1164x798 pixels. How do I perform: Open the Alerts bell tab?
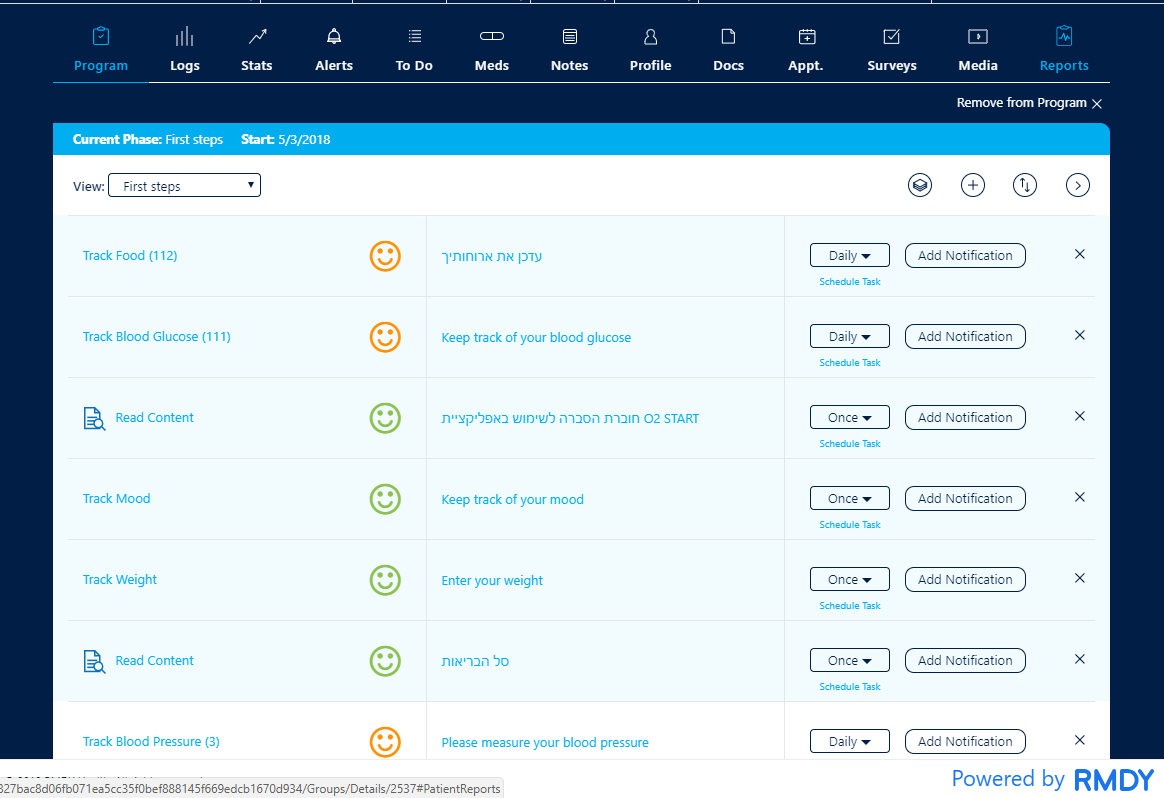point(334,50)
